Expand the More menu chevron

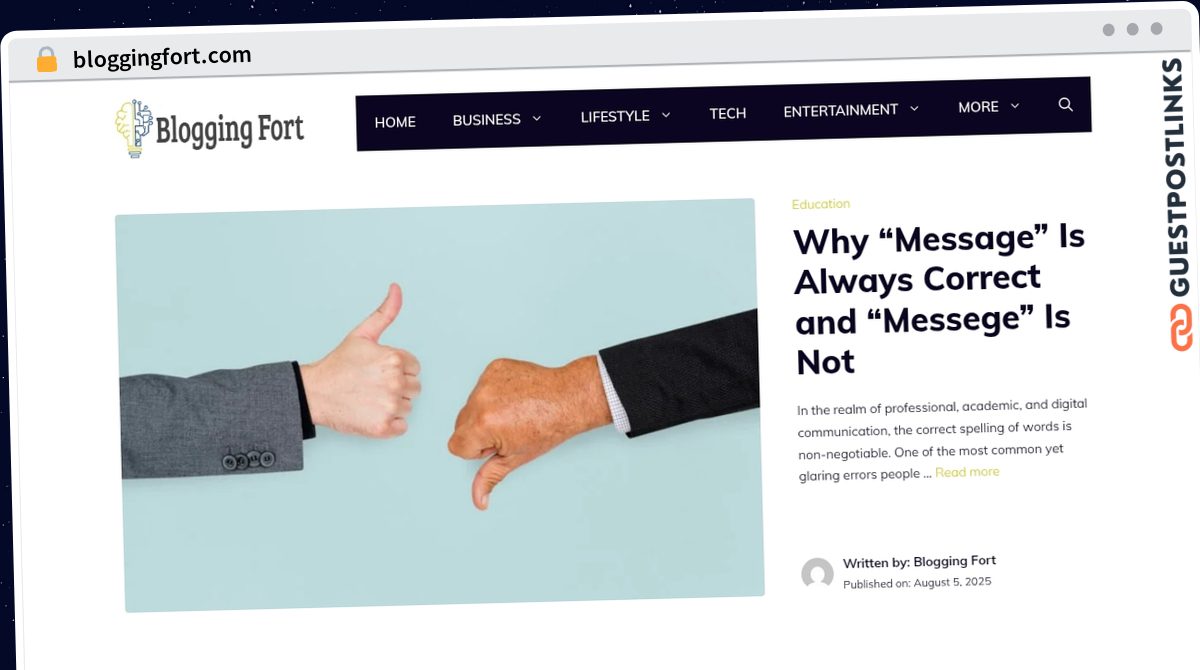coord(1015,106)
